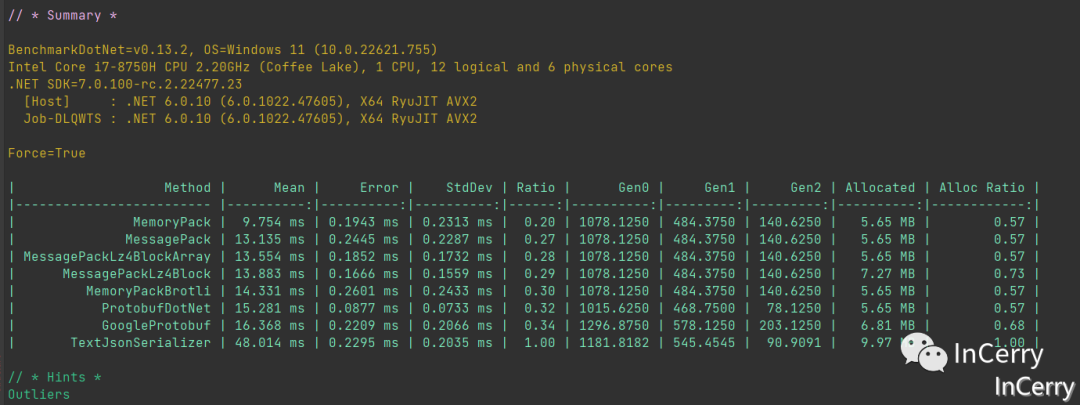The height and width of the screenshot is (405, 1080).
Task: Click the 0.73 alloc ratio value
Action: pos(1009,274)
